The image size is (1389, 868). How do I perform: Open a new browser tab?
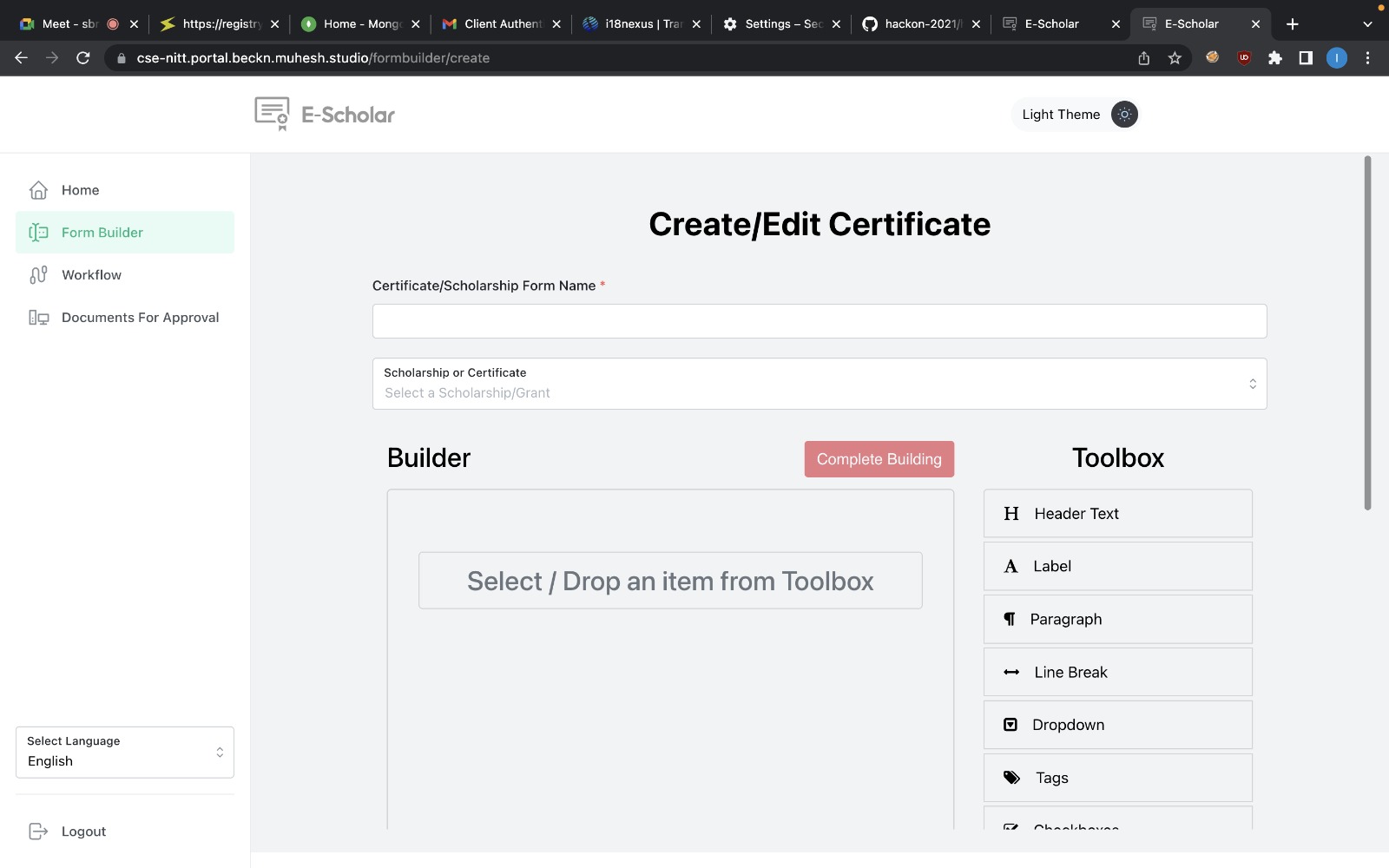point(1293,24)
